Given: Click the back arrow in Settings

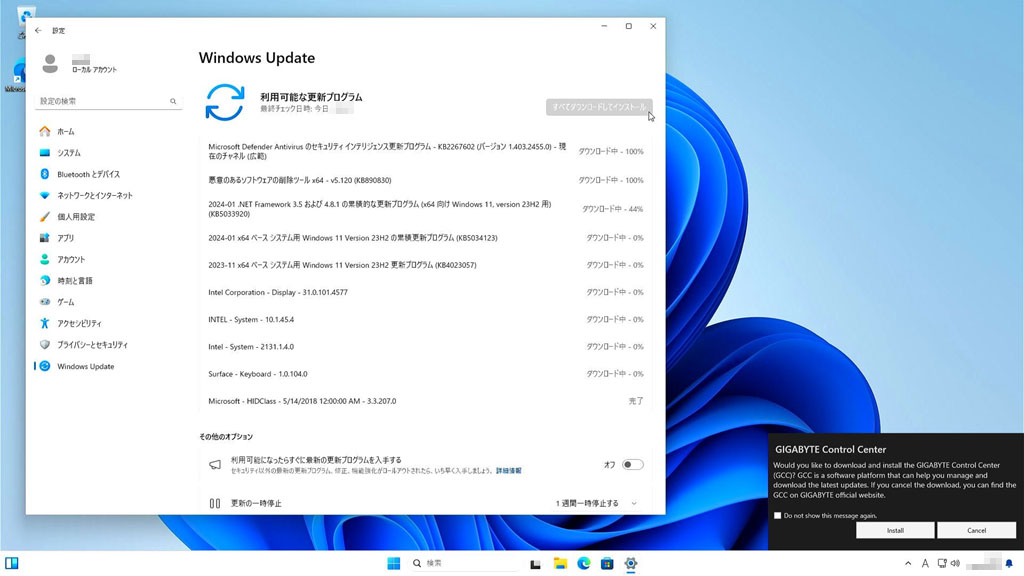Looking at the screenshot, I should point(39,31).
